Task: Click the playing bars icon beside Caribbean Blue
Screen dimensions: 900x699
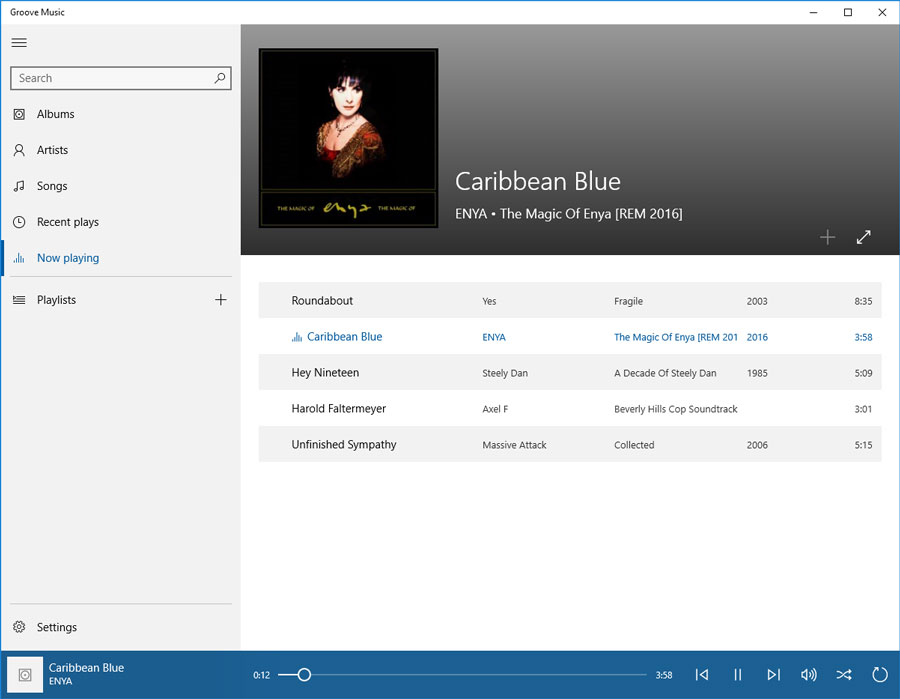Action: tap(296, 337)
